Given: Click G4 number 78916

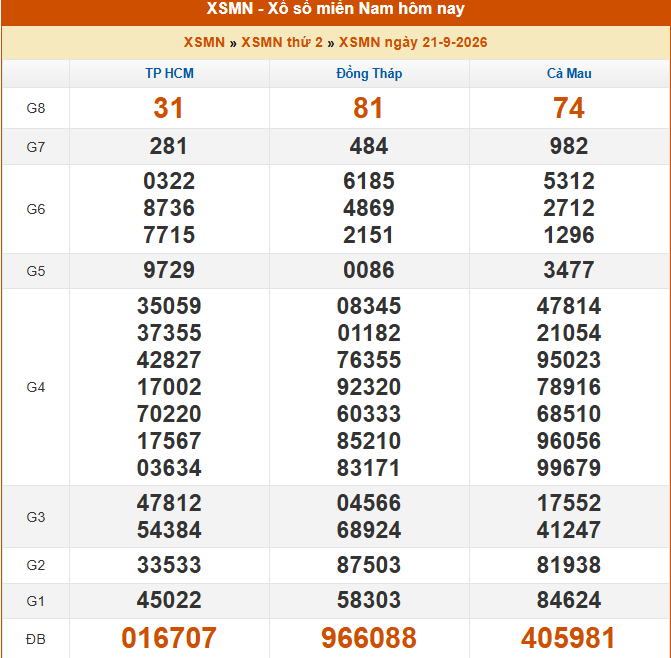Looking at the screenshot, I should (x=569, y=387).
